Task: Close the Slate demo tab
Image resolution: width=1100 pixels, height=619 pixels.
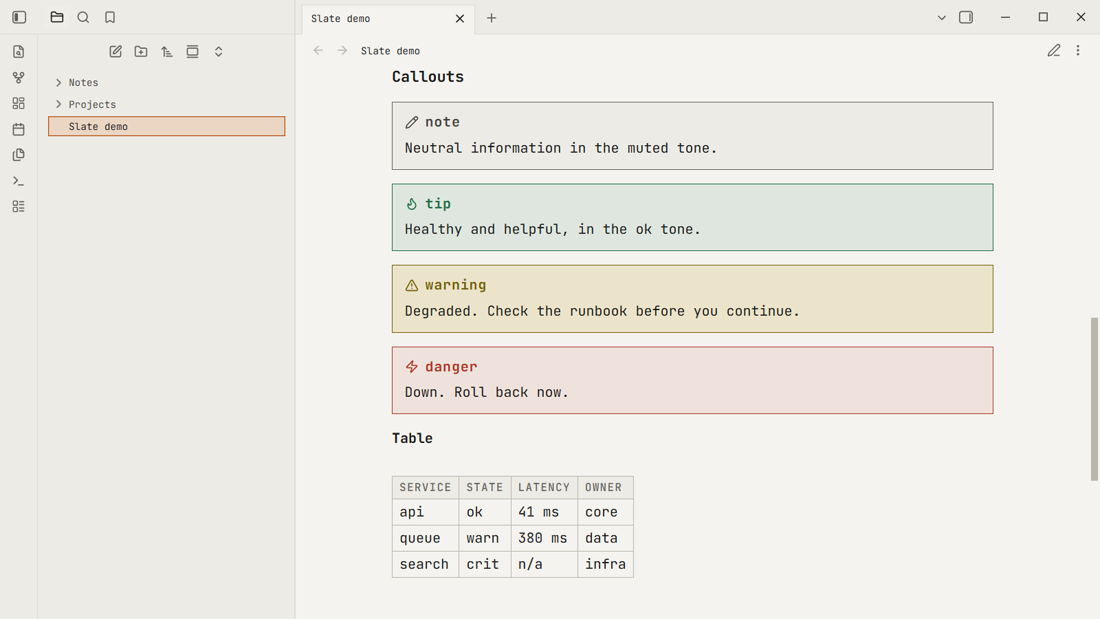Action: [x=460, y=19]
